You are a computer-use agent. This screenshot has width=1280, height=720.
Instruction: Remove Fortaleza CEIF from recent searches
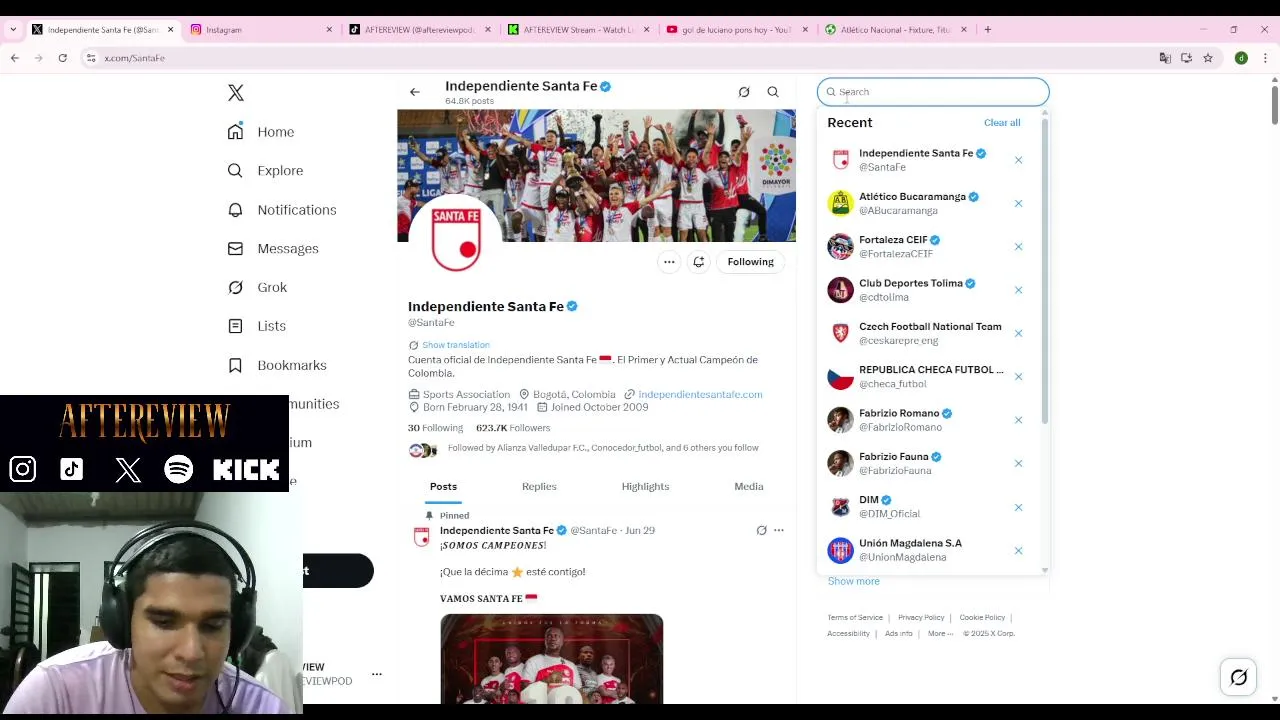(1018, 247)
